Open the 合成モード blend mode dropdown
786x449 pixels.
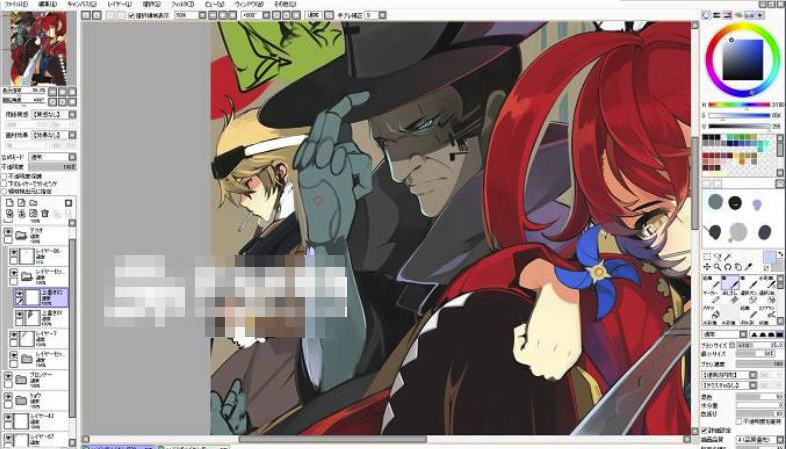tap(72, 157)
